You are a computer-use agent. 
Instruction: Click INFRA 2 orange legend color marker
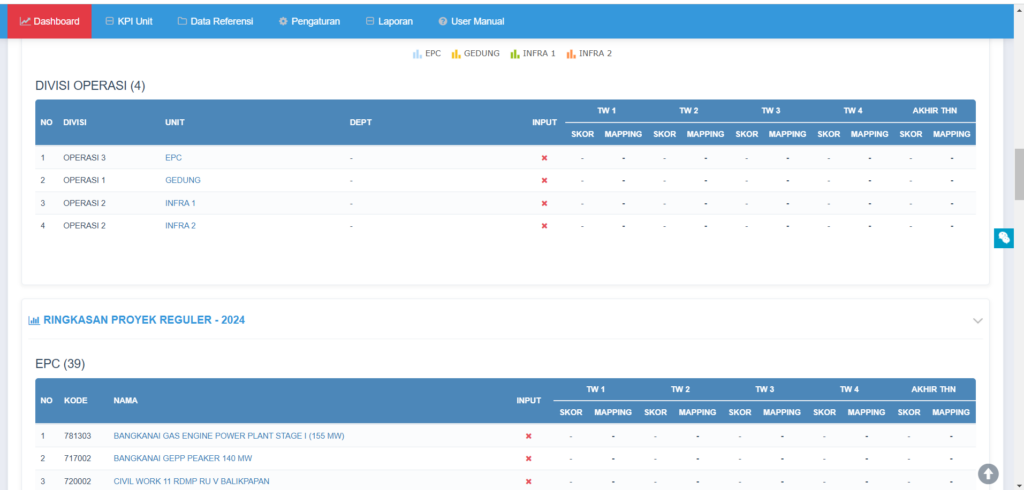tap(571, 54)
